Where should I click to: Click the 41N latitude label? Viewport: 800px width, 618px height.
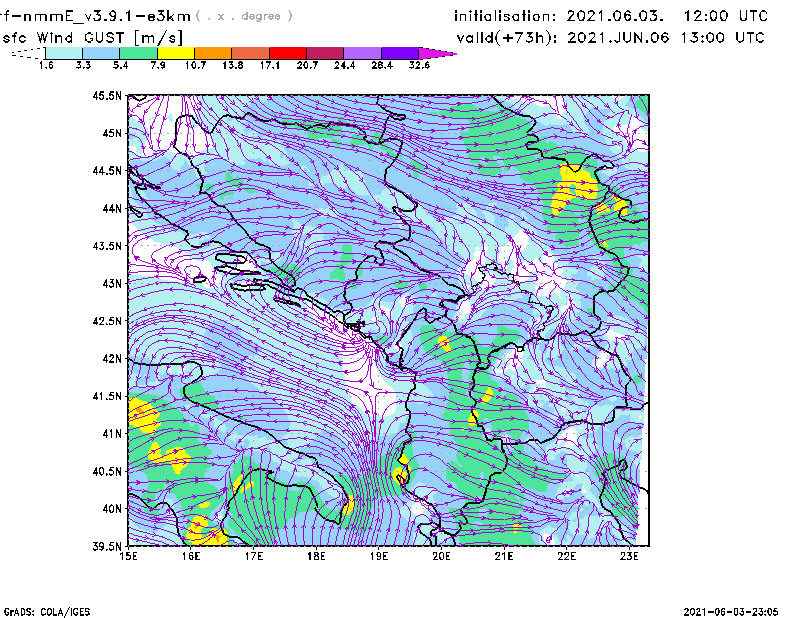point(112,433)
